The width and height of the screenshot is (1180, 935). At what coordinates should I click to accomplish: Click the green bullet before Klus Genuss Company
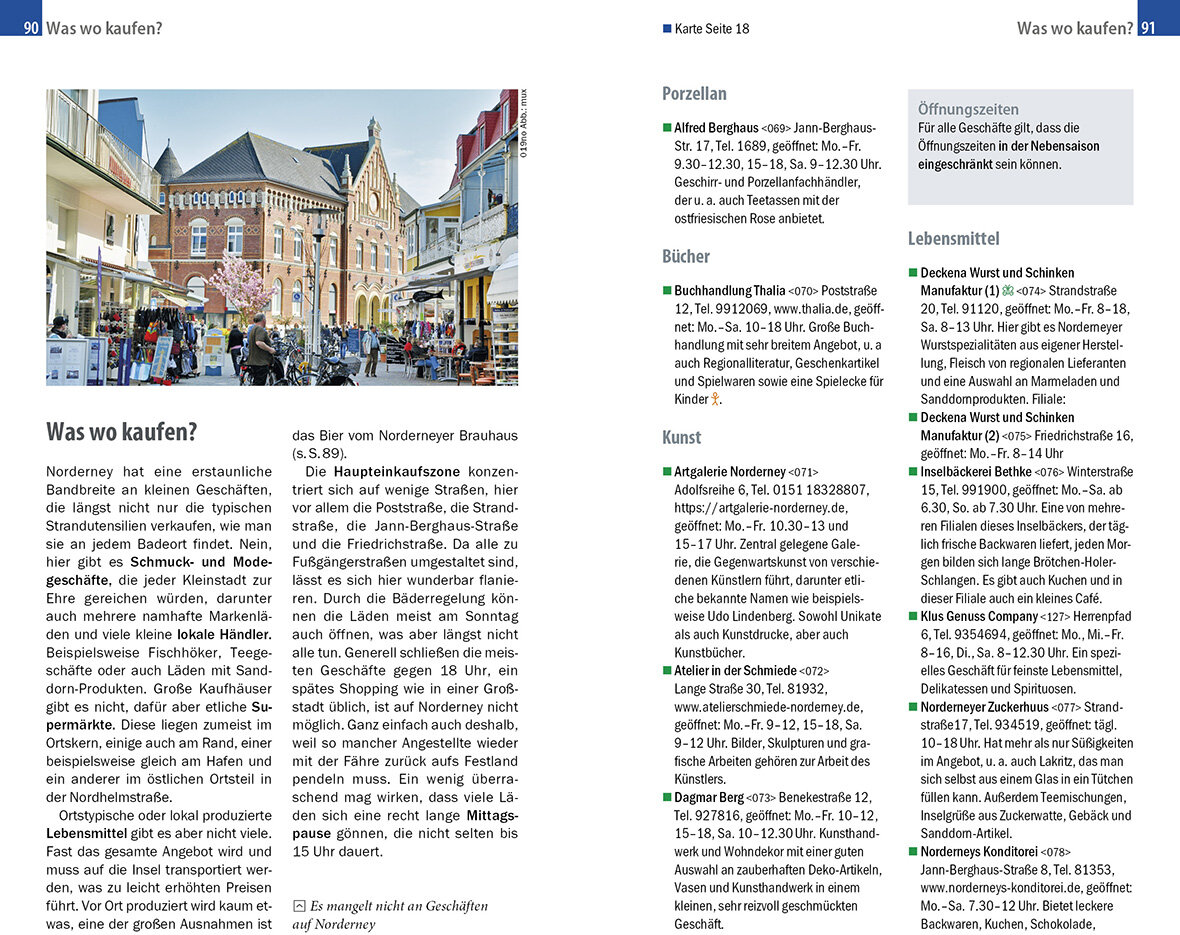(913, 617)
